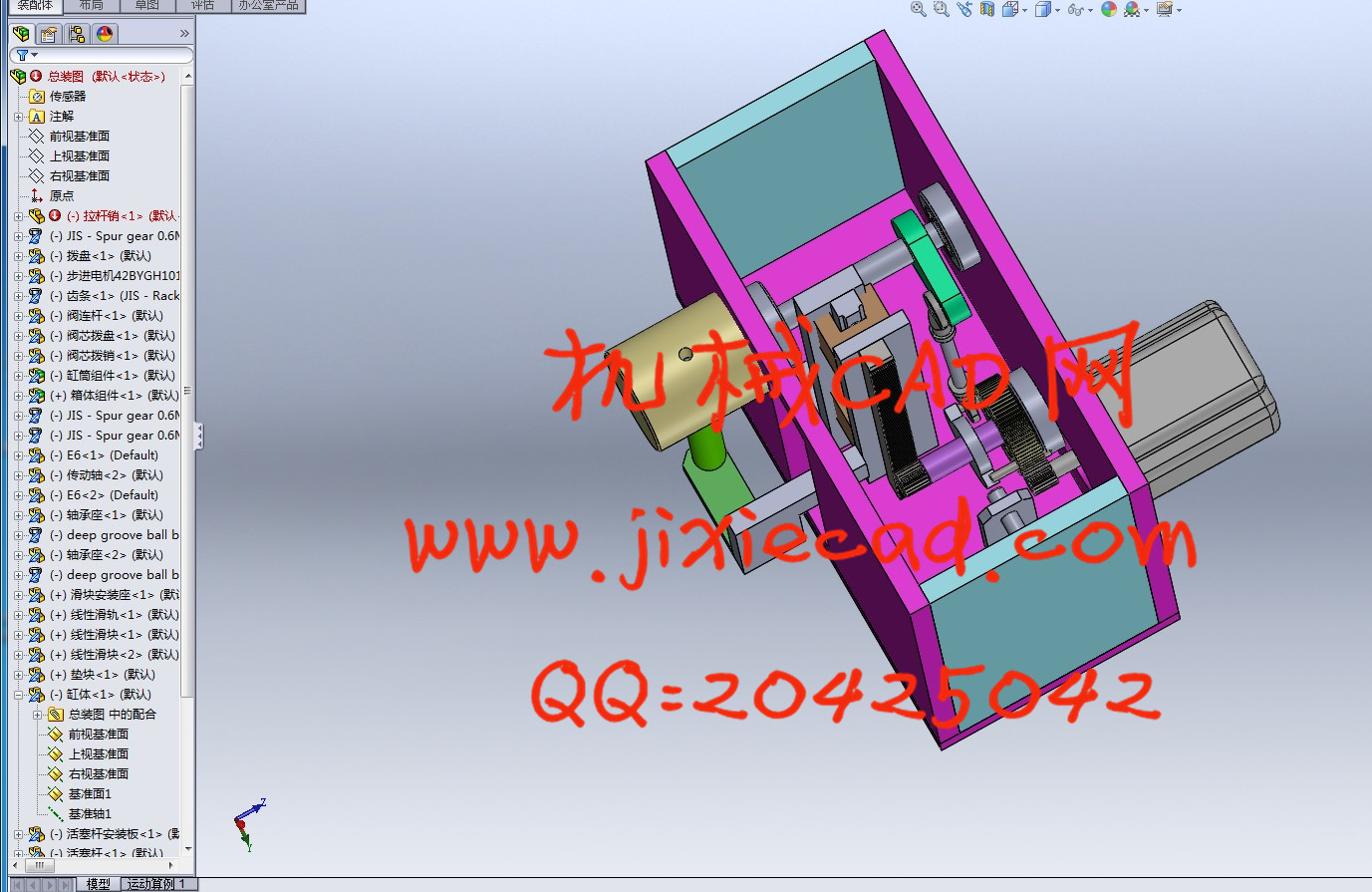The height and width of the screenshot is (892, 1372).
Task: Collapse the feature tree panel using side handle
Action: (198, 436)
